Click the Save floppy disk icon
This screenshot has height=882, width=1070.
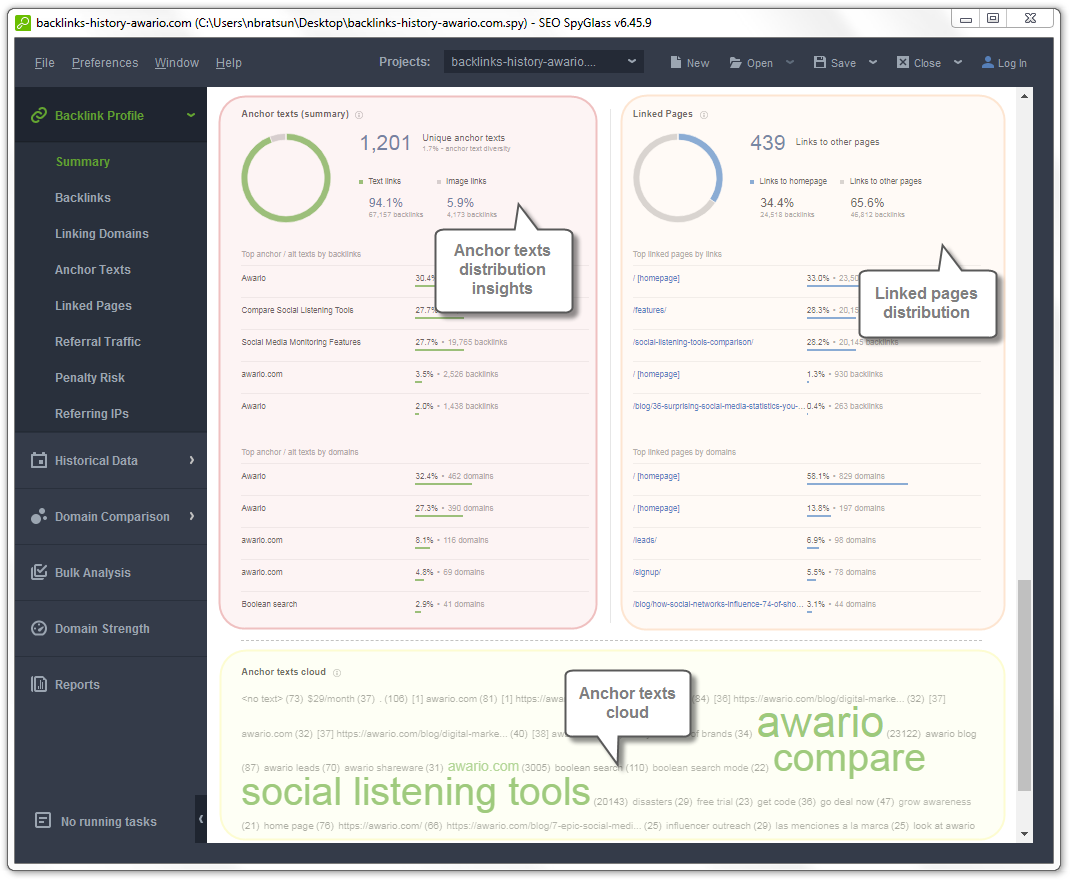coord(820,62)
